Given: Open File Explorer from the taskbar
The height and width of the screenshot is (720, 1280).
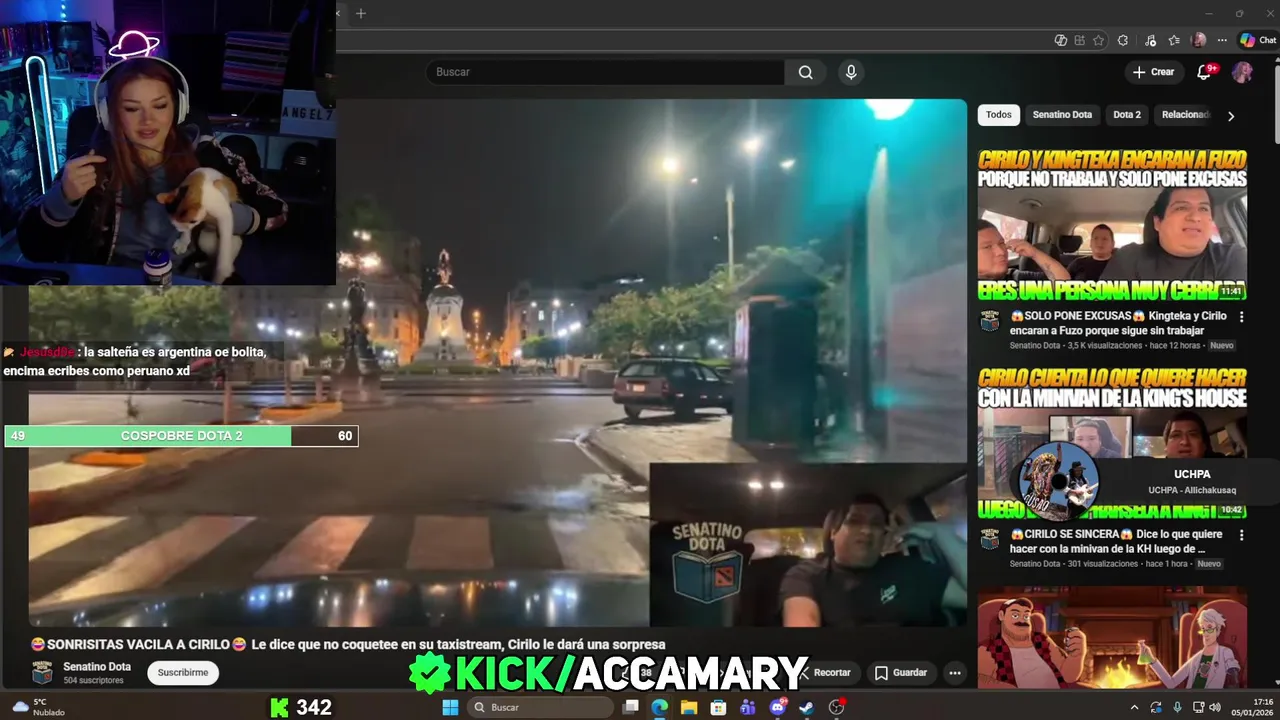Looking at the screenshot, I should 689,707.
